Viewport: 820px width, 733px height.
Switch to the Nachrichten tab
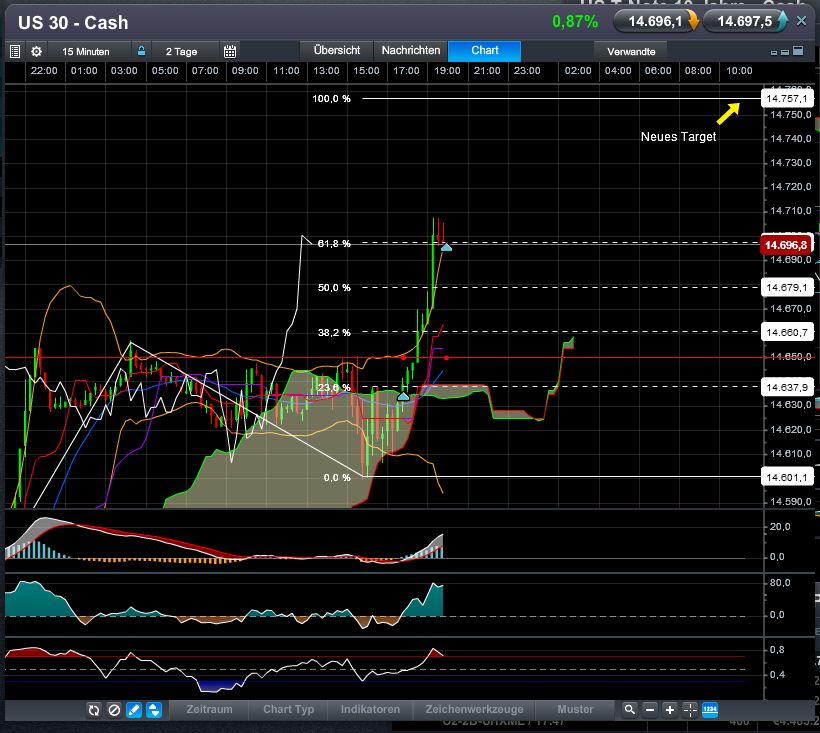(x=411, y=50)
